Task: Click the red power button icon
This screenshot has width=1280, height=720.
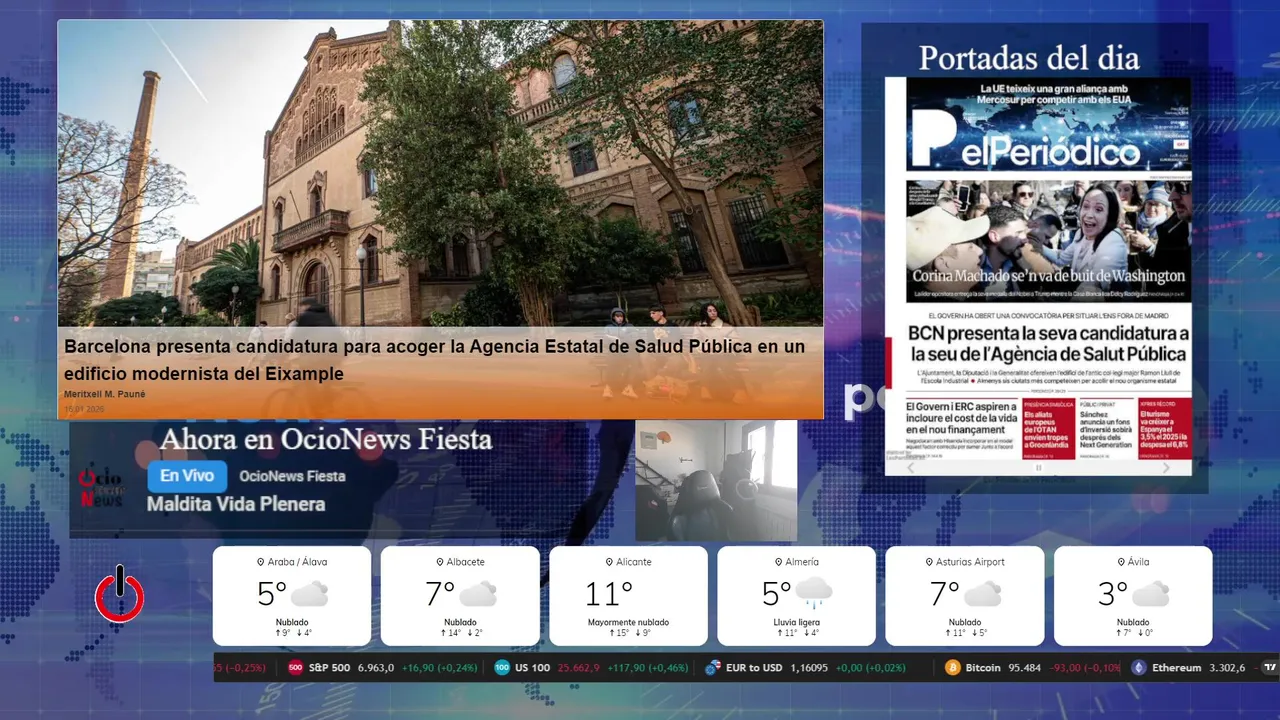Action: click(x=120, y=594)
